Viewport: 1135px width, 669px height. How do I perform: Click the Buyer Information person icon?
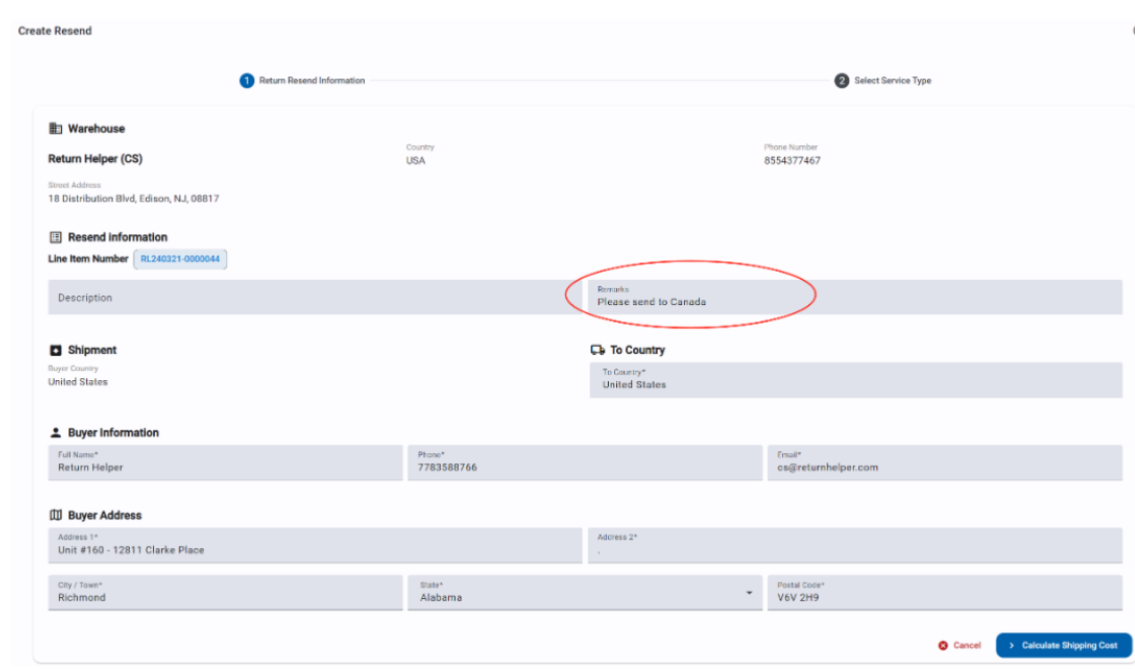click(56, 433)
